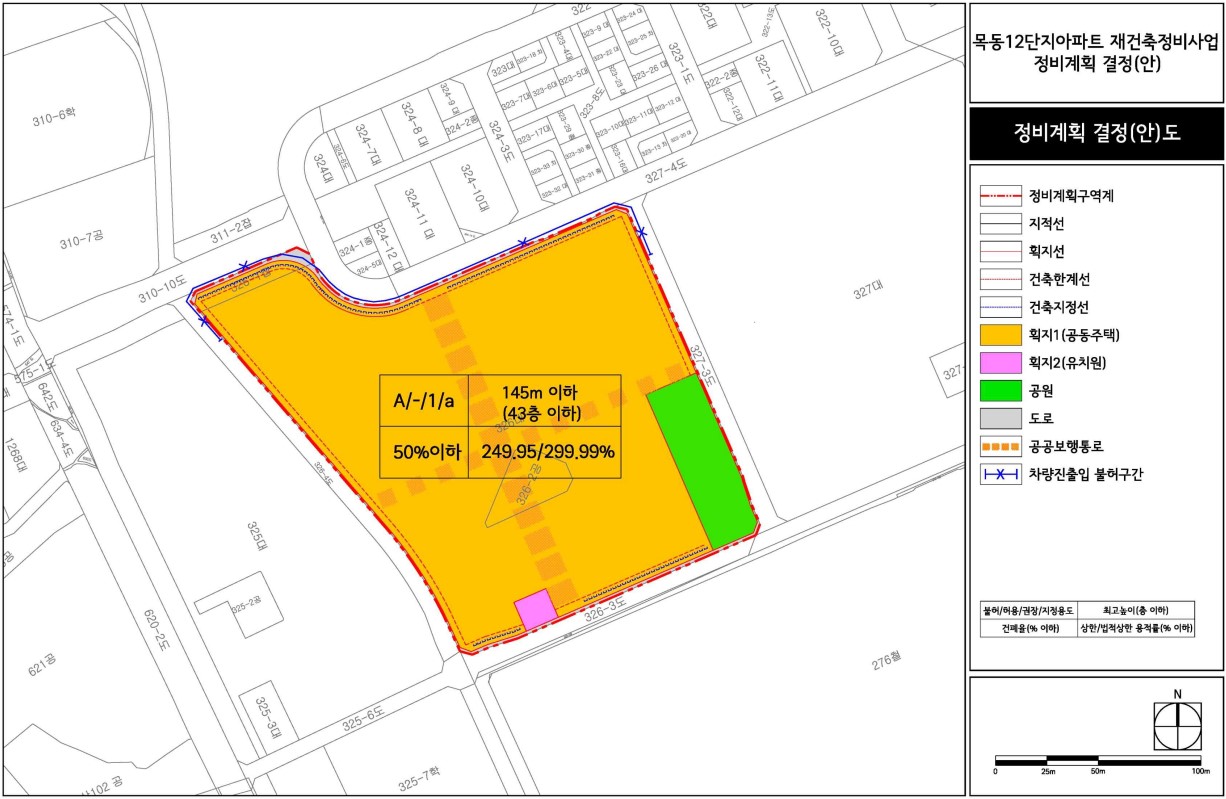Click the 276철 parcel label on the map
The image size is (1226, 799).
coord(886,663)
